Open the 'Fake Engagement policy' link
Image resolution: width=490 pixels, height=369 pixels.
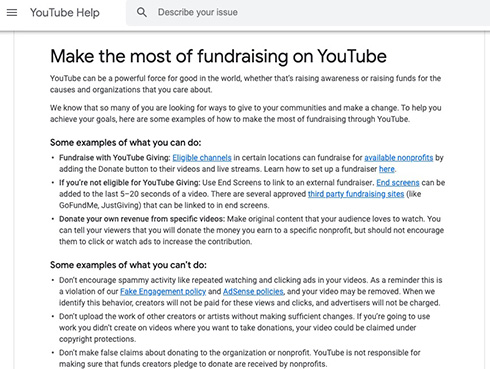pos(163,291)
